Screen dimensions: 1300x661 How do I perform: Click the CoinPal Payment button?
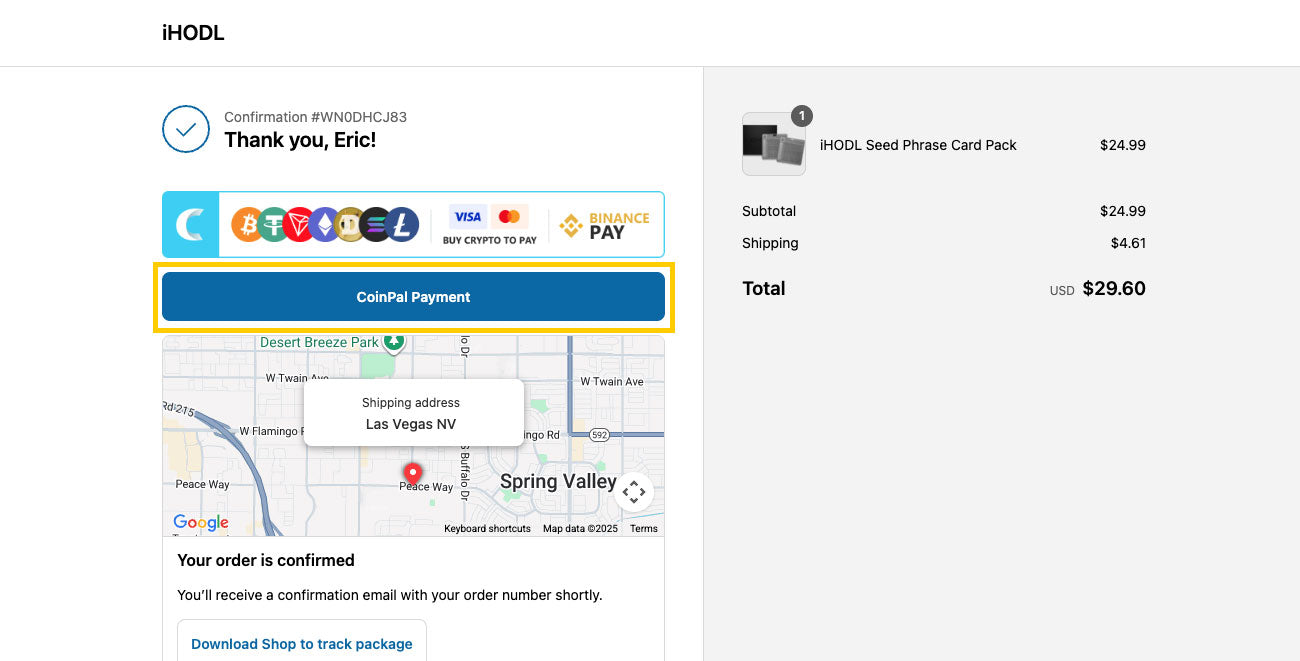click(413, 297)
